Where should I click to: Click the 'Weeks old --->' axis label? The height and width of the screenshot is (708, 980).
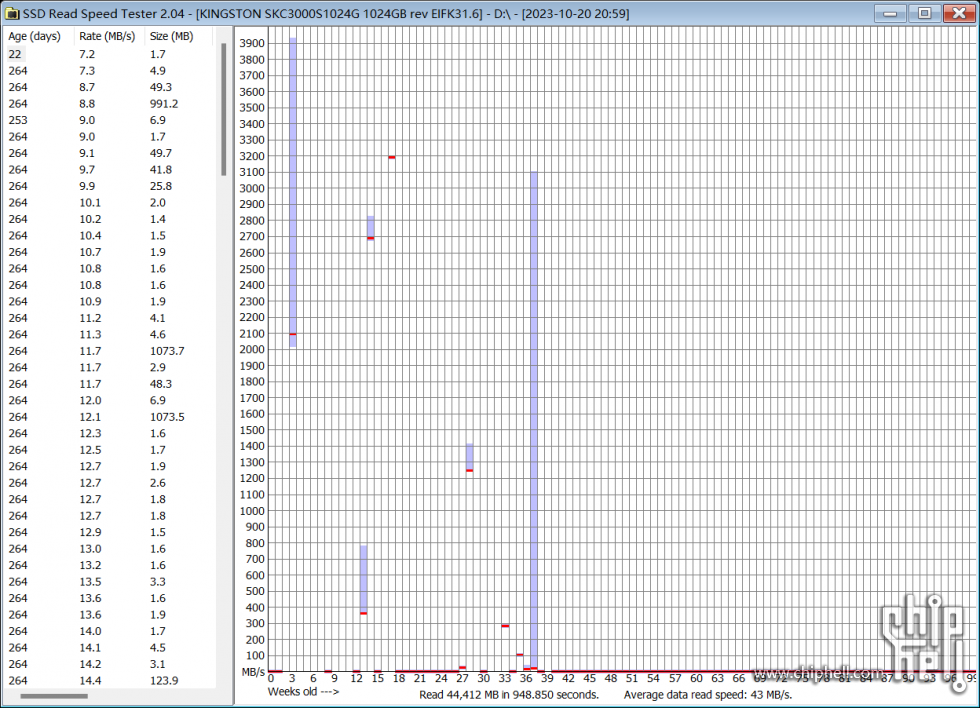(x=303, y=692)
